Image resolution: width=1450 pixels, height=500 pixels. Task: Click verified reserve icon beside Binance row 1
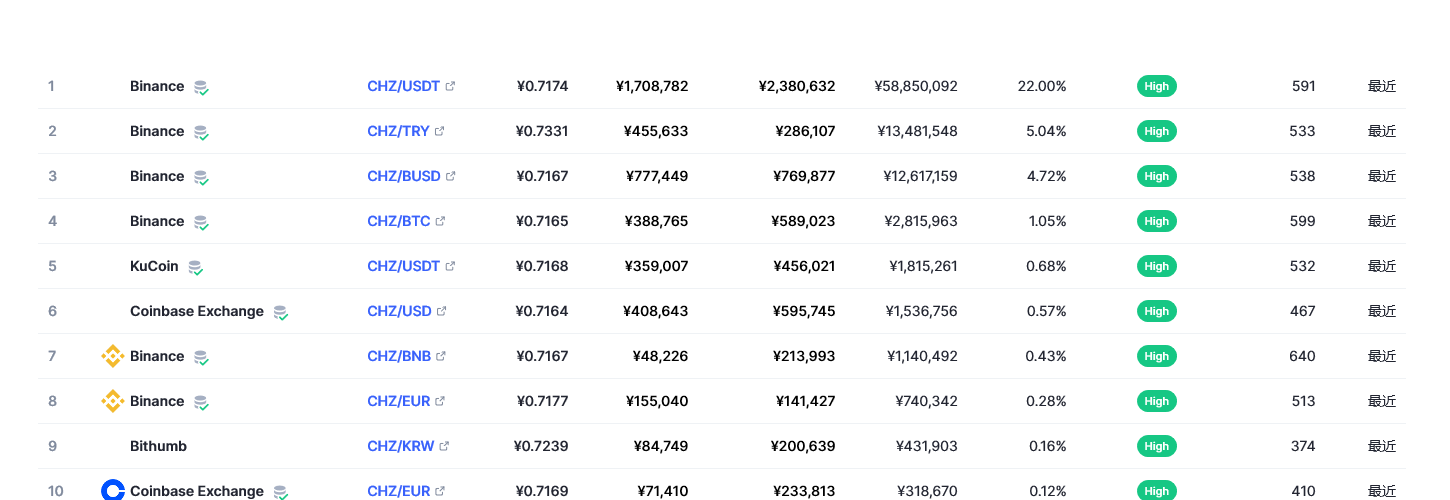201,87
